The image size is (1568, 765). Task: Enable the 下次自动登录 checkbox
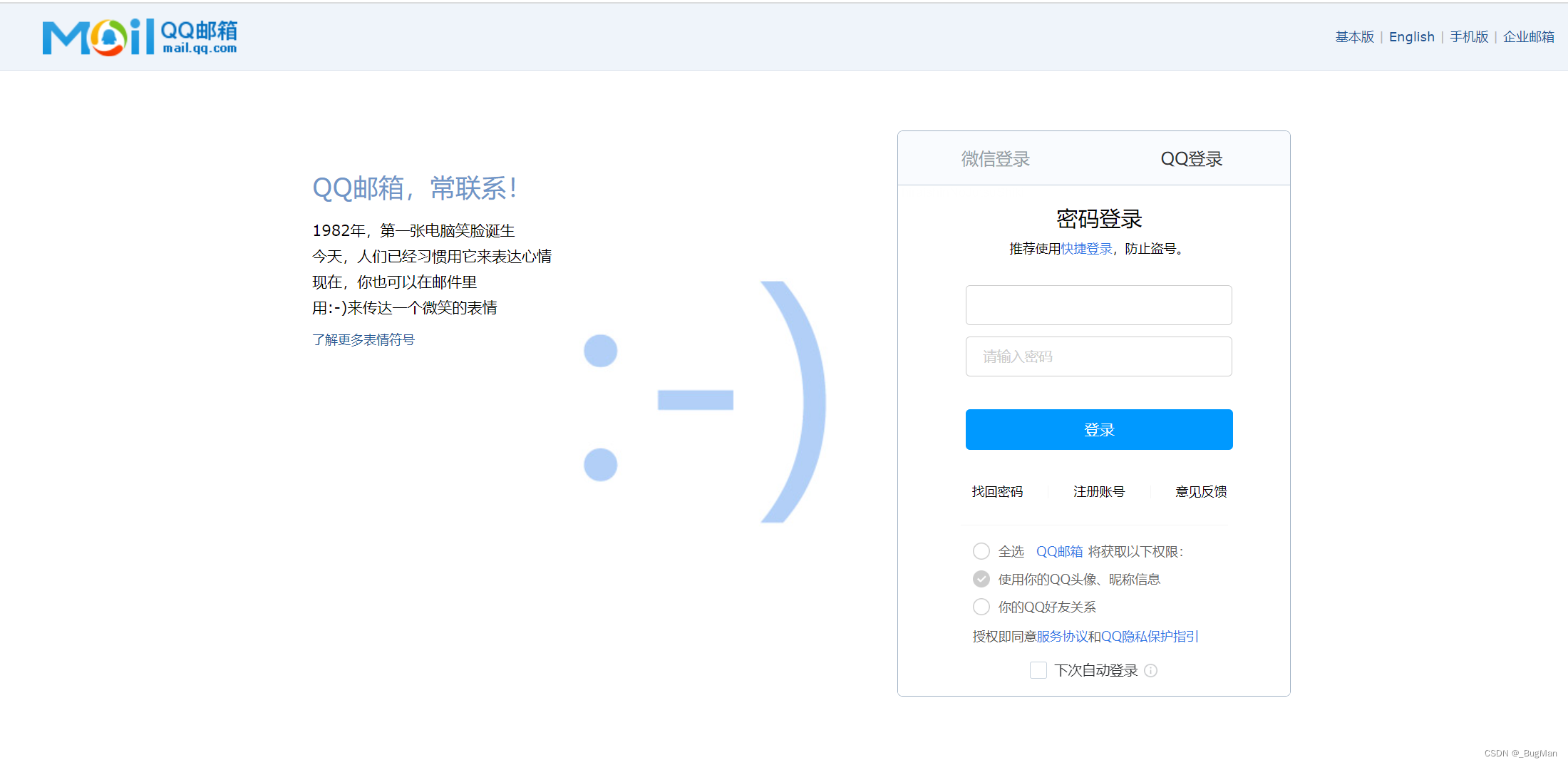(x=1038, y=670)
